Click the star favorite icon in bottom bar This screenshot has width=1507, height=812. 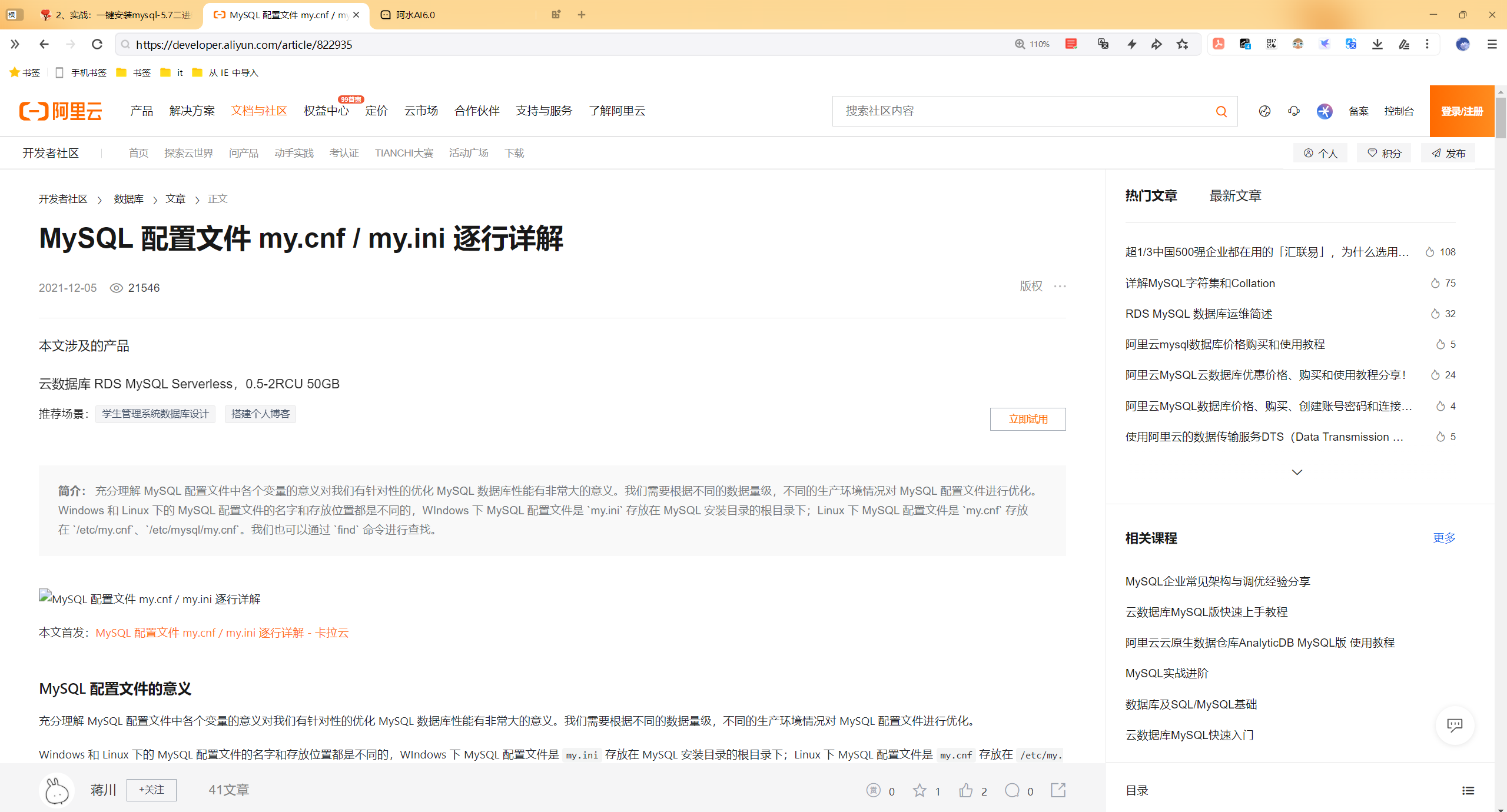pos(920,790)
